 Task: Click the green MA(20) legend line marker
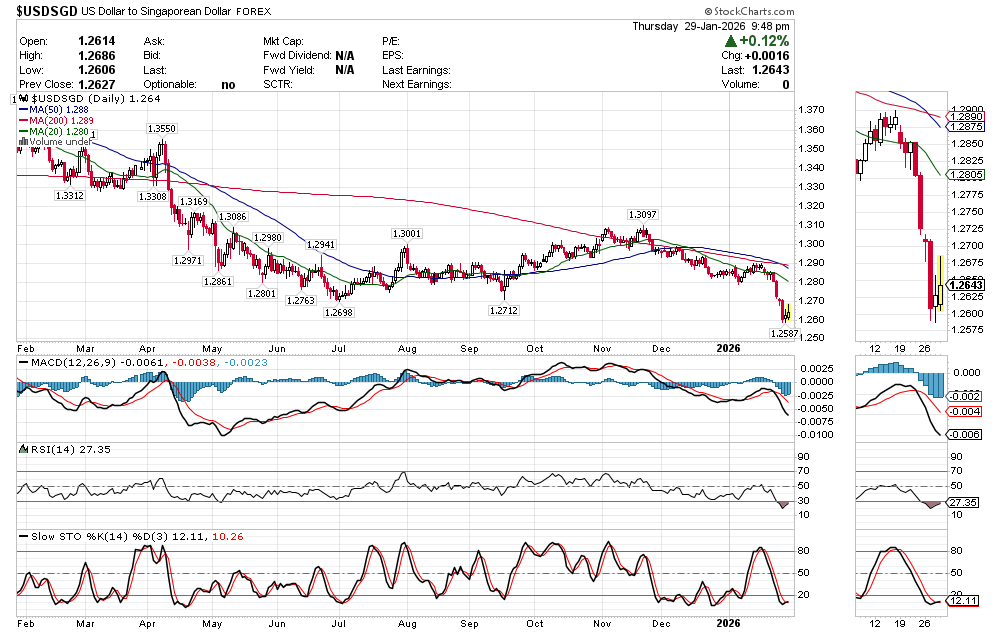tap(23, 132)
